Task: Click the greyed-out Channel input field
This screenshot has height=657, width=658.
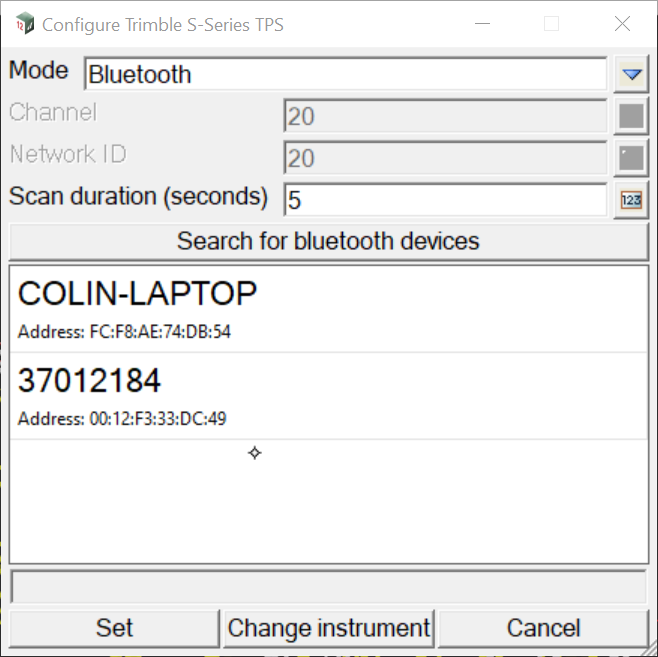Action: pos(445,117)
